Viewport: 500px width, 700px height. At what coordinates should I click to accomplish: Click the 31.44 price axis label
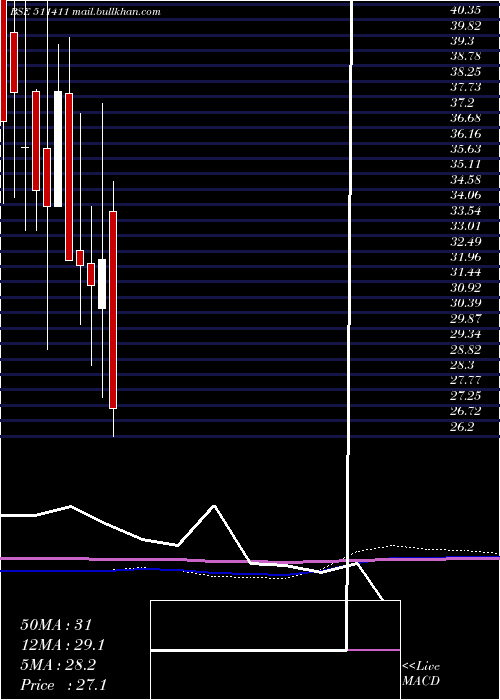click(x=465, y=273)
